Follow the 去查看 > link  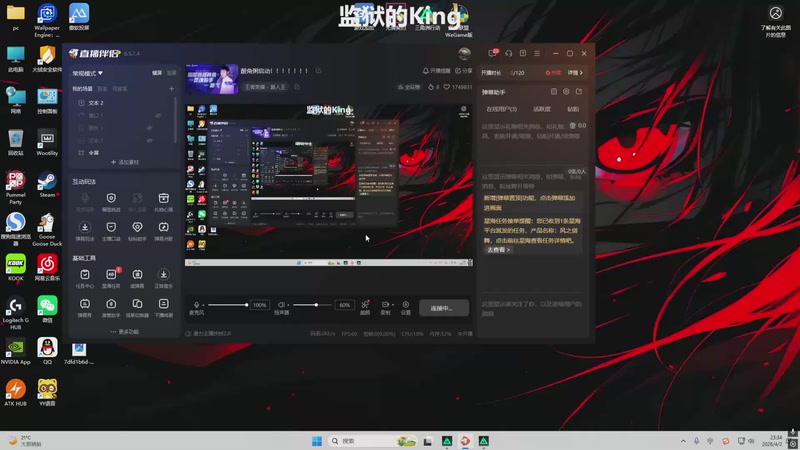(x=498, y=250)
